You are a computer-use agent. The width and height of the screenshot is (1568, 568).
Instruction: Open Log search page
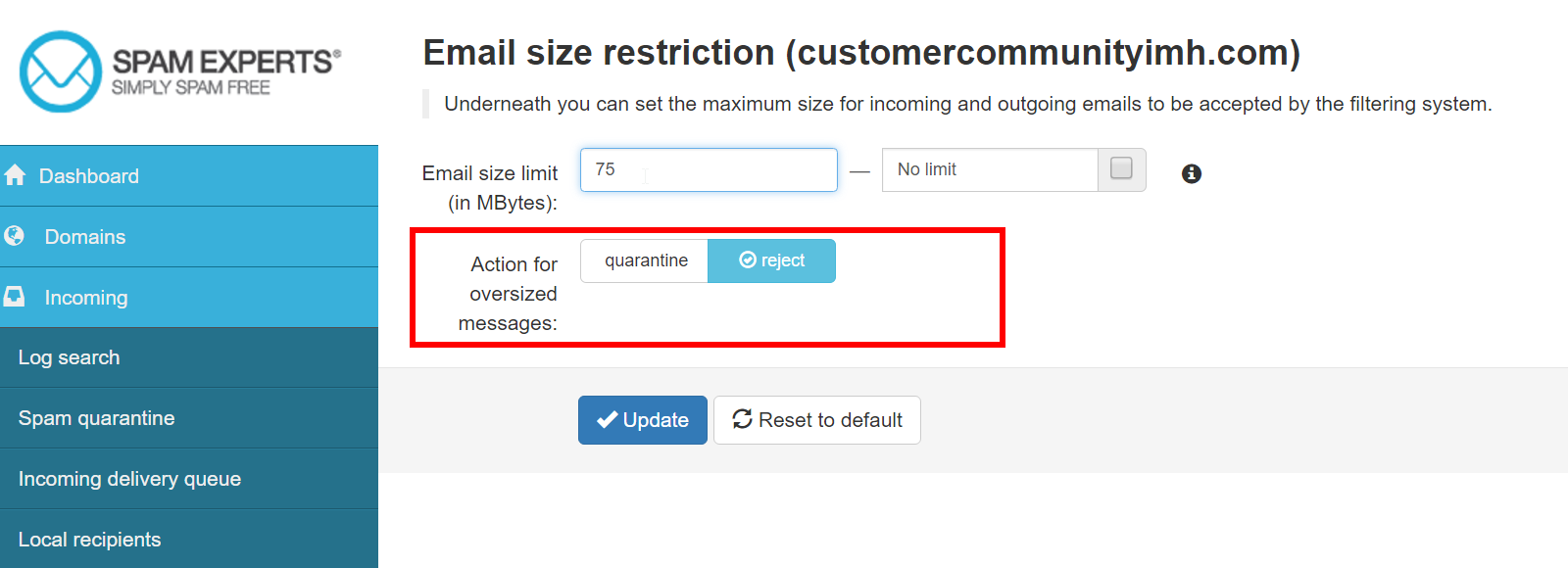pos(70,357)
